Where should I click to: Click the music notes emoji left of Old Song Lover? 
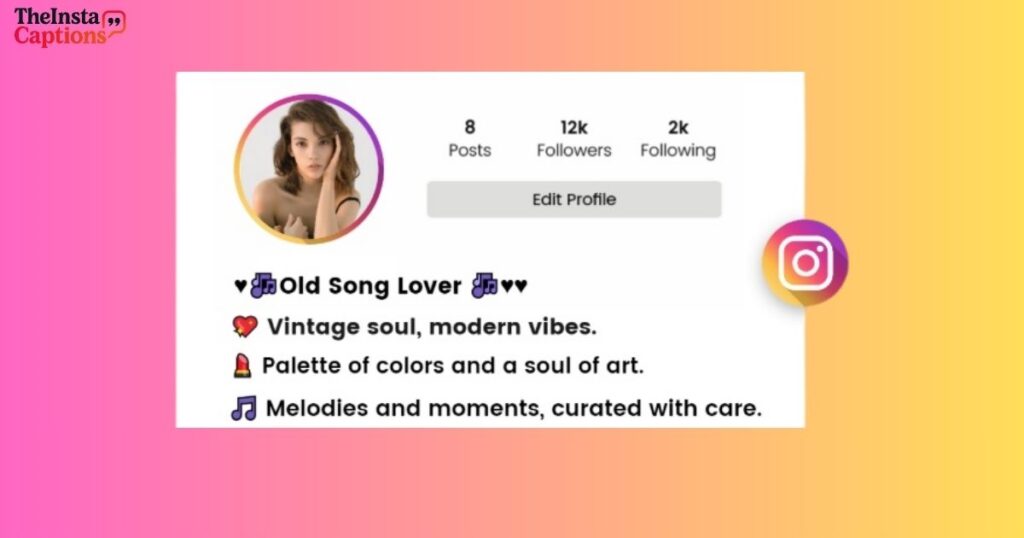pyautogui.click(x=264, y=285)
